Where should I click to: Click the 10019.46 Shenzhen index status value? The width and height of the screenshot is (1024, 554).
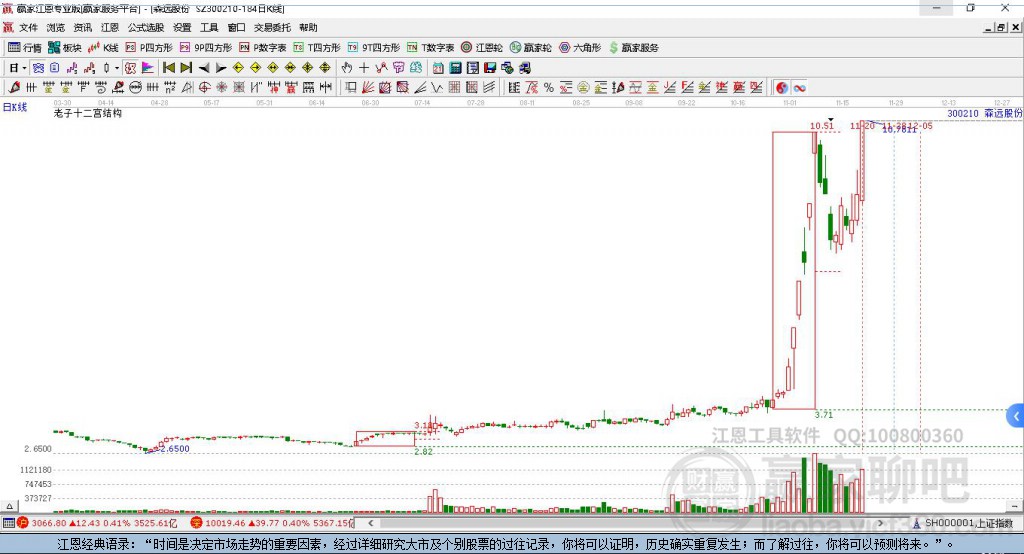coord(225,523)
